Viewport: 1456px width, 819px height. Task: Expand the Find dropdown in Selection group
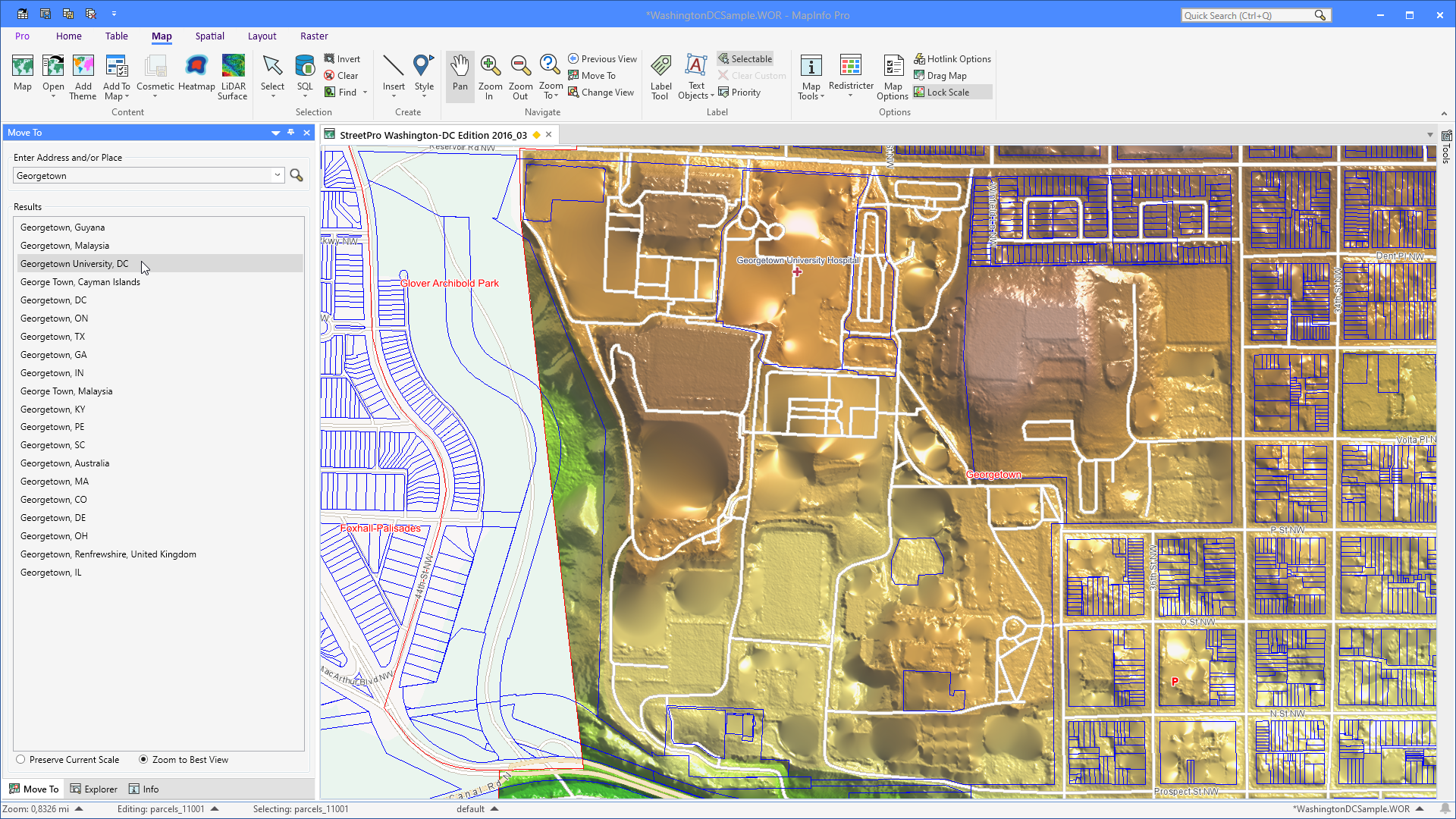coord(363,92)
